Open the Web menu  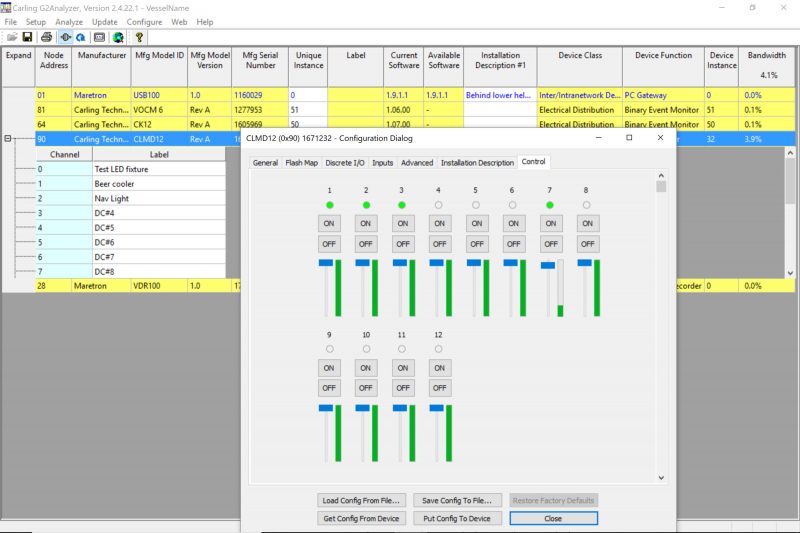(179, 22)
